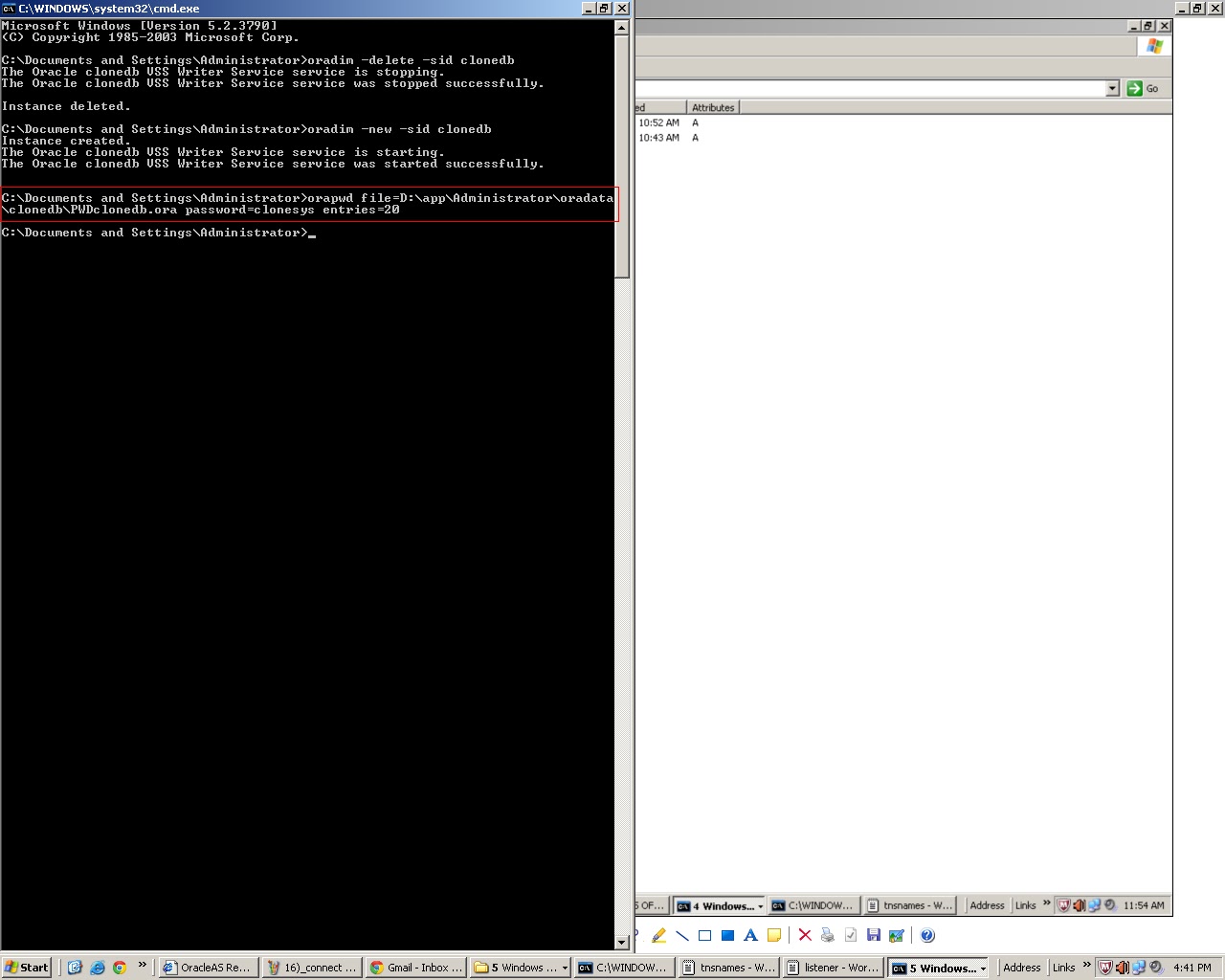Launch Google Chrome from the Quick Launch bar
This screenshot has width=1225, height=980.
(x=117, y=968)
